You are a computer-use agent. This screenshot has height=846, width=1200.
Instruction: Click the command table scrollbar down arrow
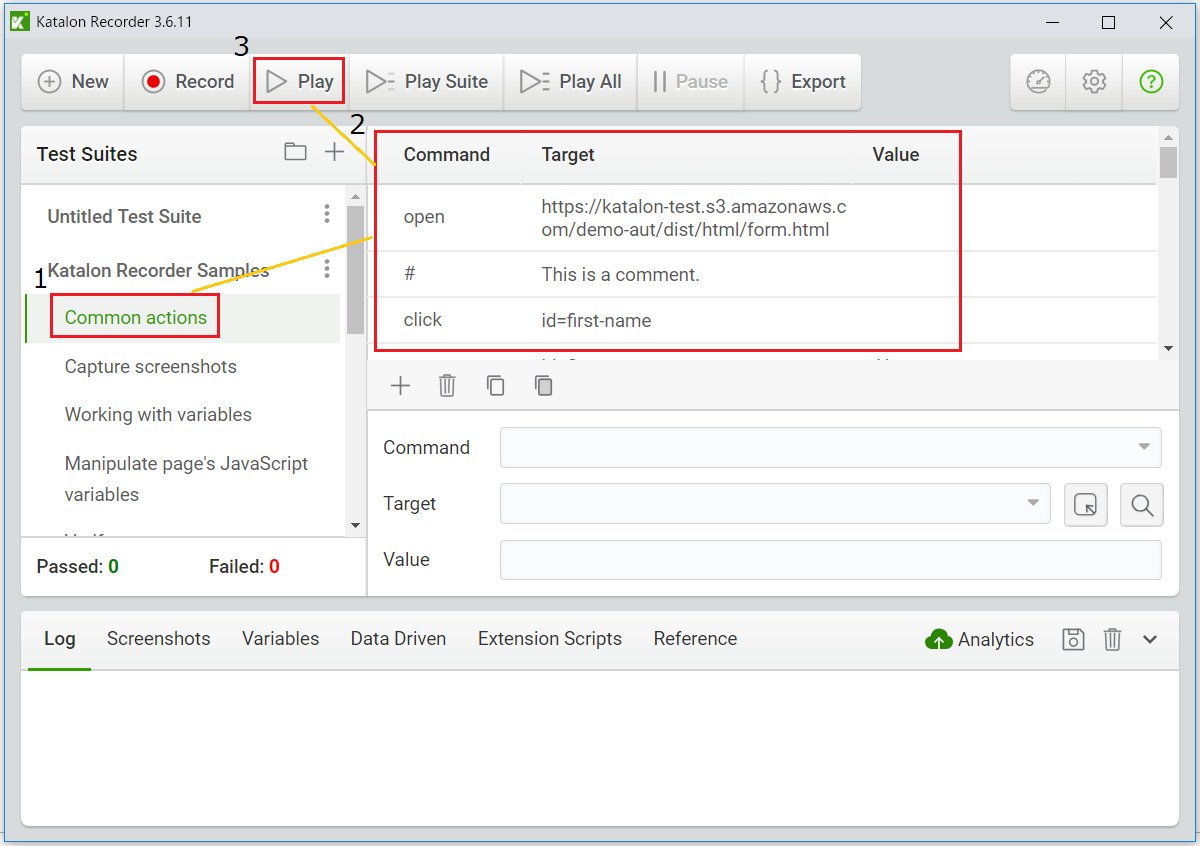click(x=1168, y=348)
